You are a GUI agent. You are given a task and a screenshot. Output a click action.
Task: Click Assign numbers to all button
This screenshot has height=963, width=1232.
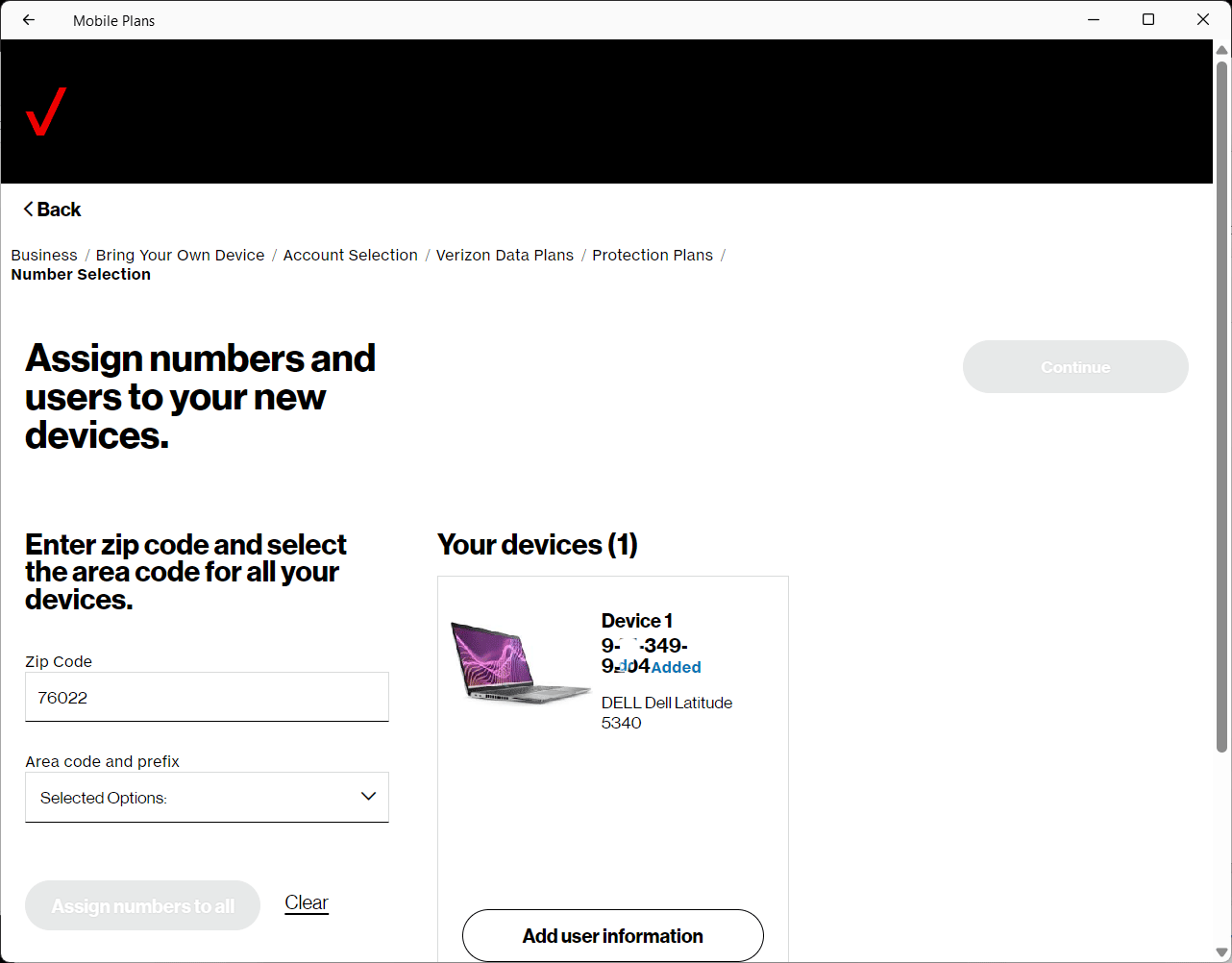(x=142, y=905)
